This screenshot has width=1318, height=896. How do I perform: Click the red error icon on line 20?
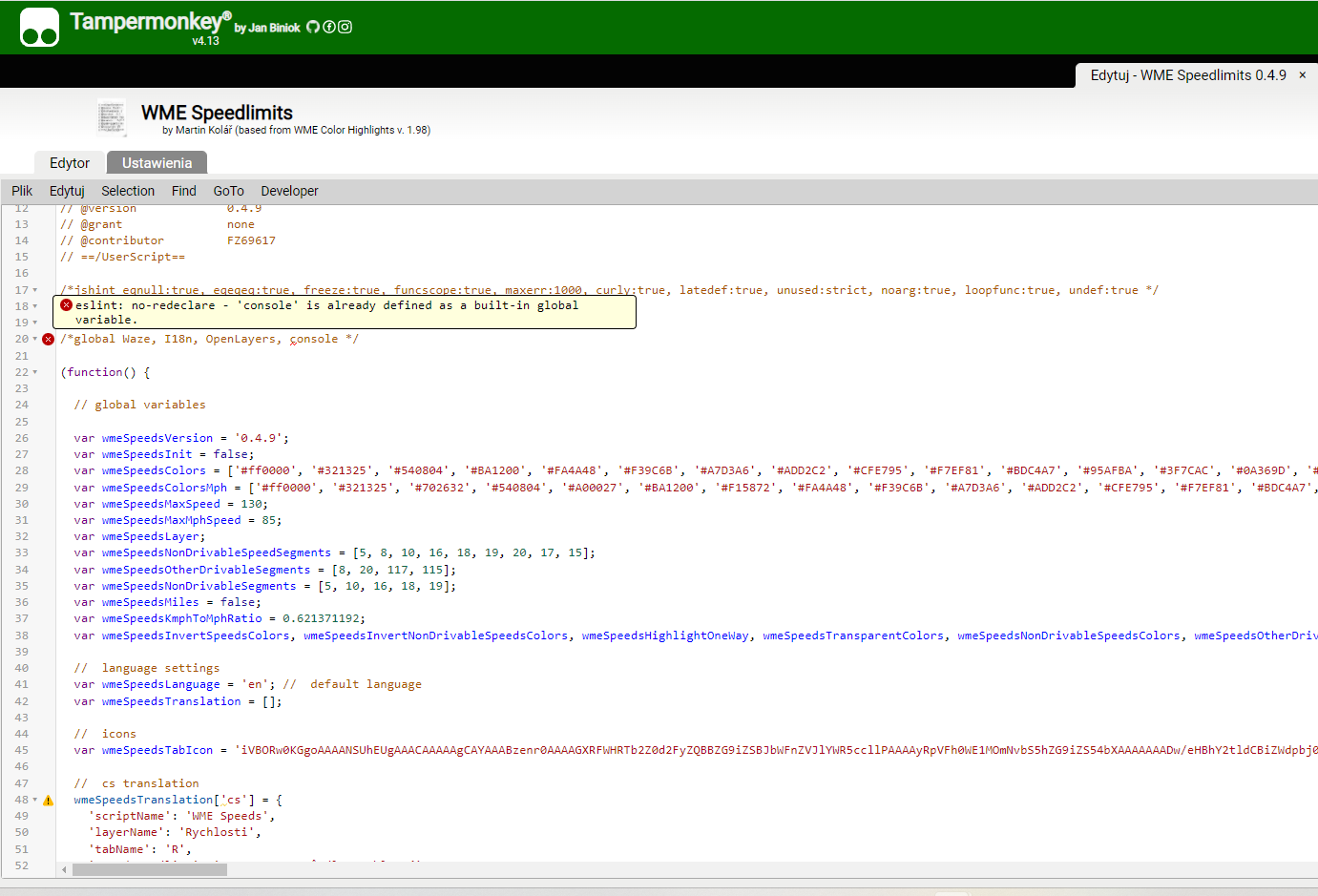[x=48, y=340]
